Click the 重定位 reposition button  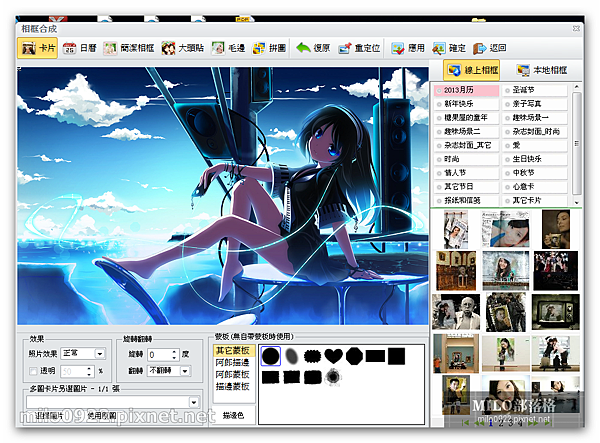(x=359, y=48)
